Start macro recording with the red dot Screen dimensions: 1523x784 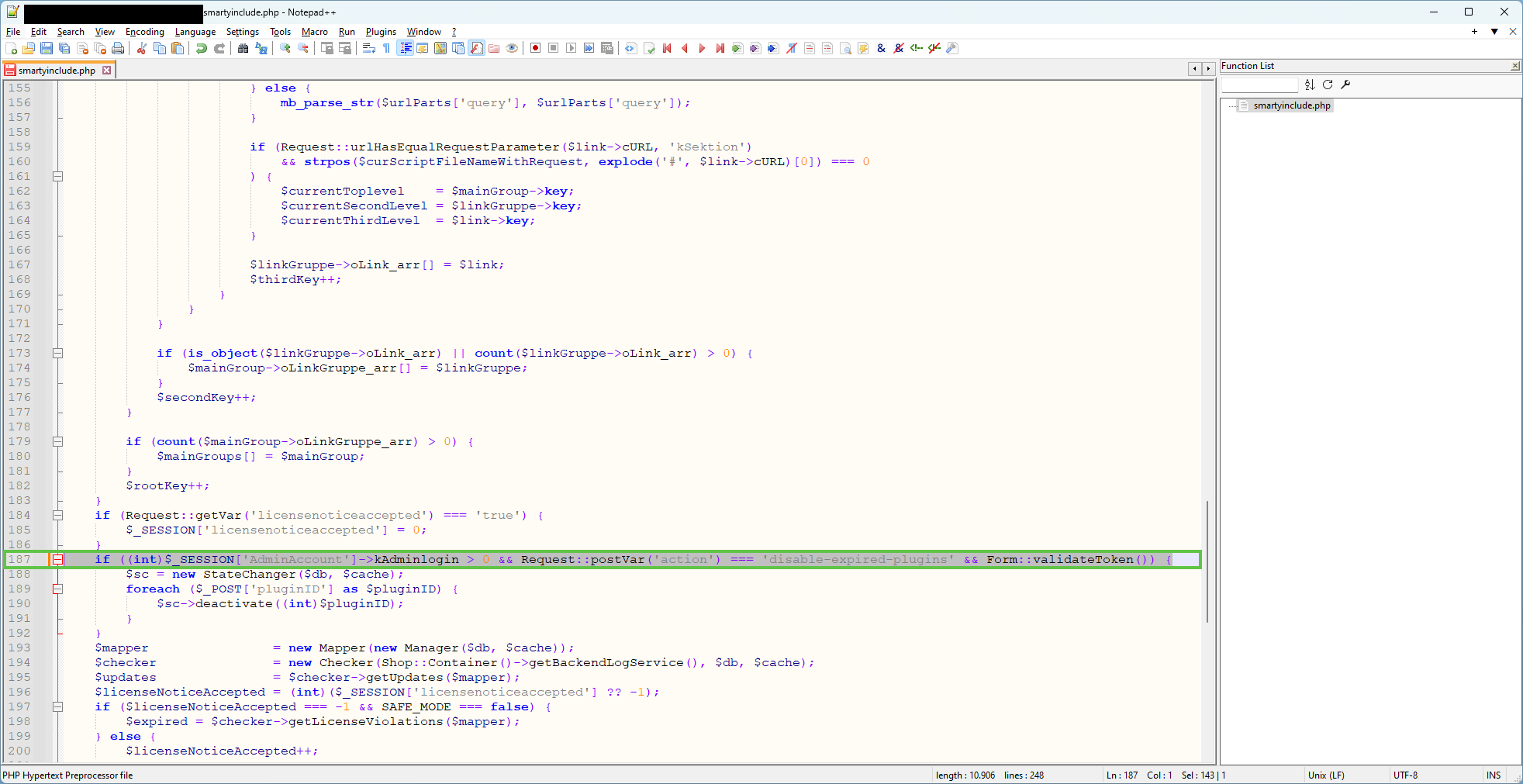point(535,48)
